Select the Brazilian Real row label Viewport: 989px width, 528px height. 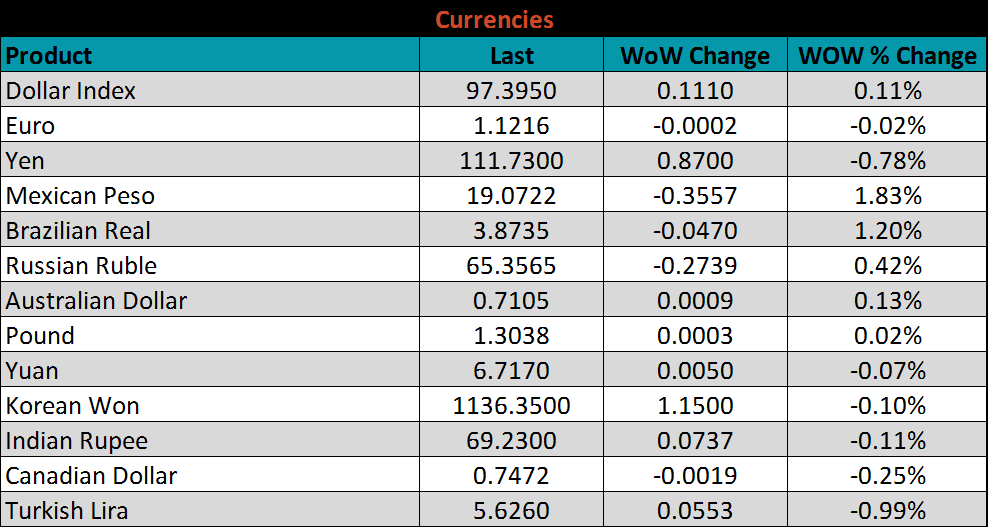(x=79, y=231)
